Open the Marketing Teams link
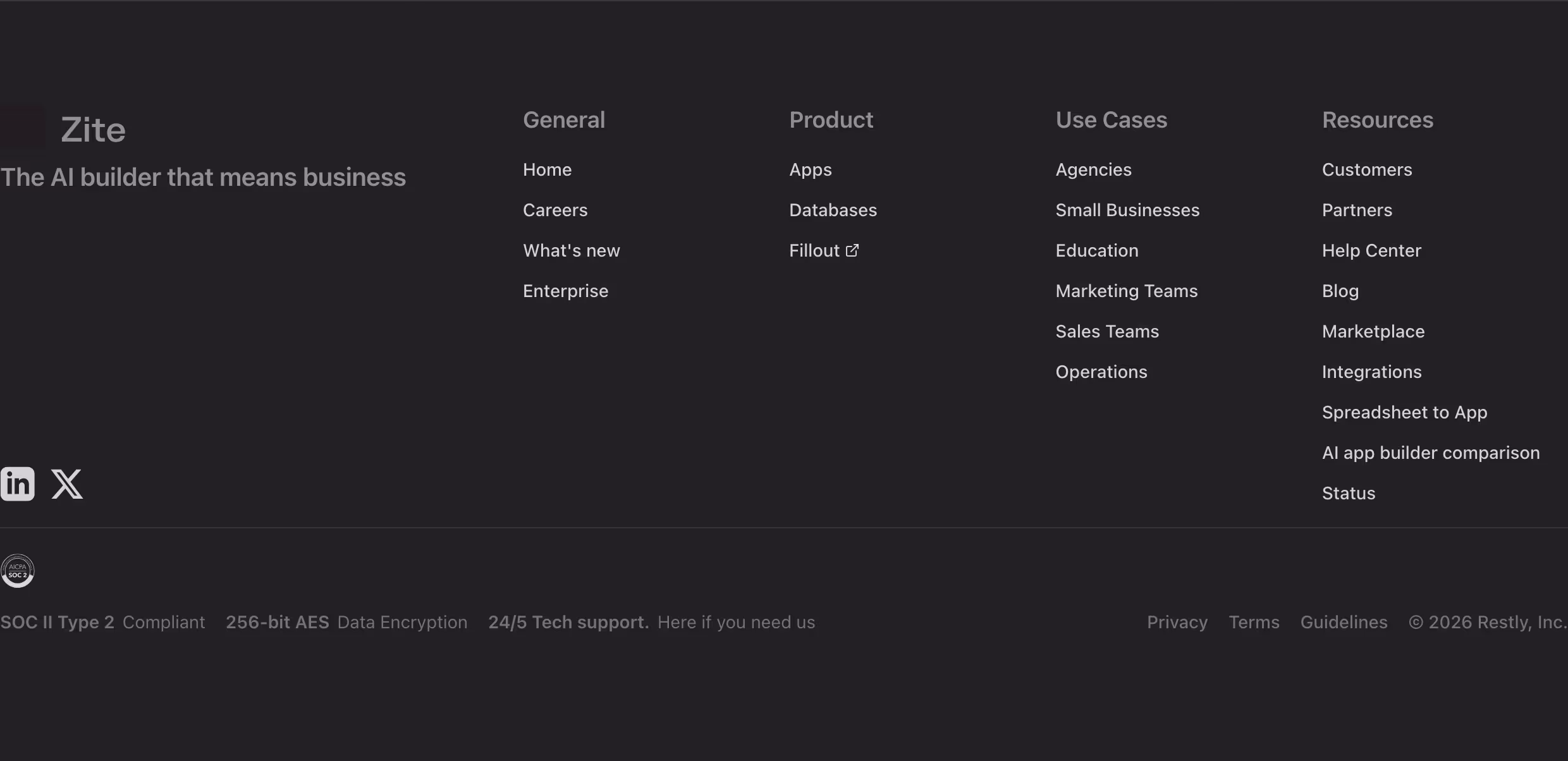The image size is (1568, 761). (1127, 291)
